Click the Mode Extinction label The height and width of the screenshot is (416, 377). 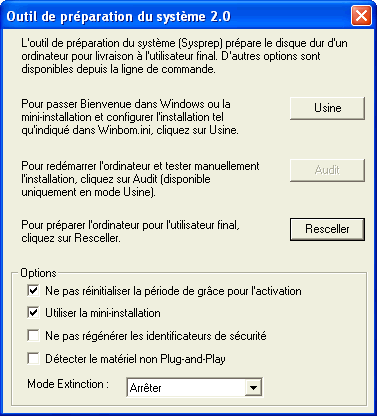tap(68, 384)
